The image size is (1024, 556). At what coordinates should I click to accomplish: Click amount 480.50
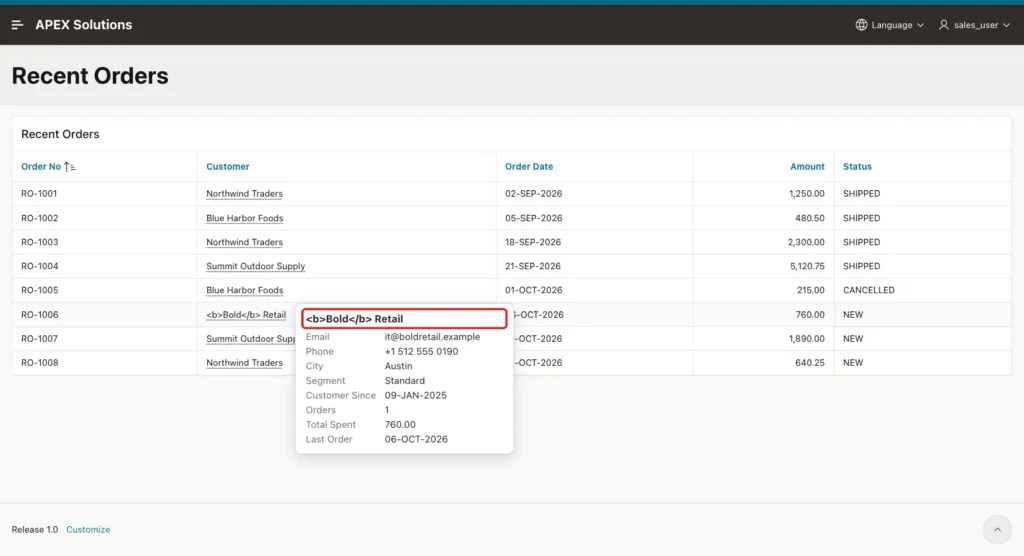[810, 218]
